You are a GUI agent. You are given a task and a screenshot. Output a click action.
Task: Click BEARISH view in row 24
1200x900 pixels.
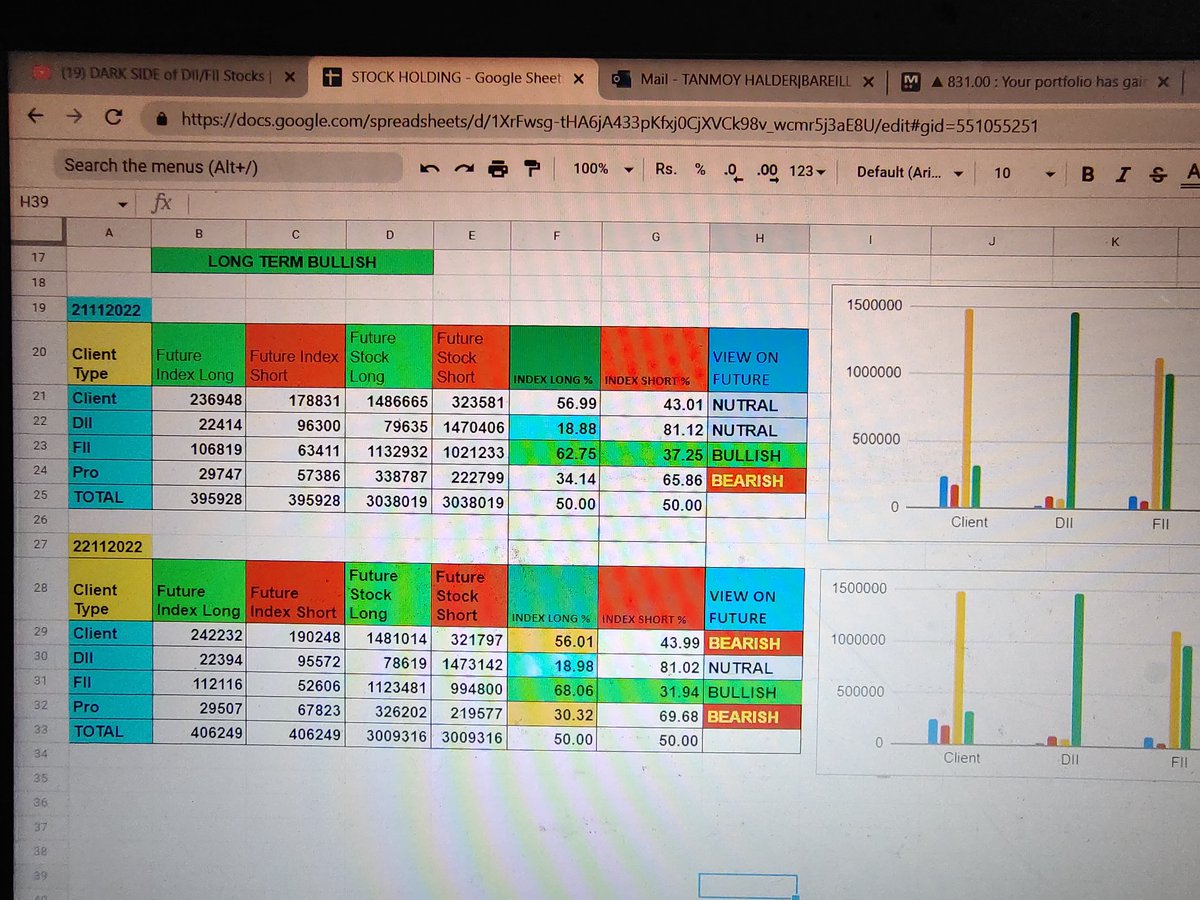(x=757, y=481)
